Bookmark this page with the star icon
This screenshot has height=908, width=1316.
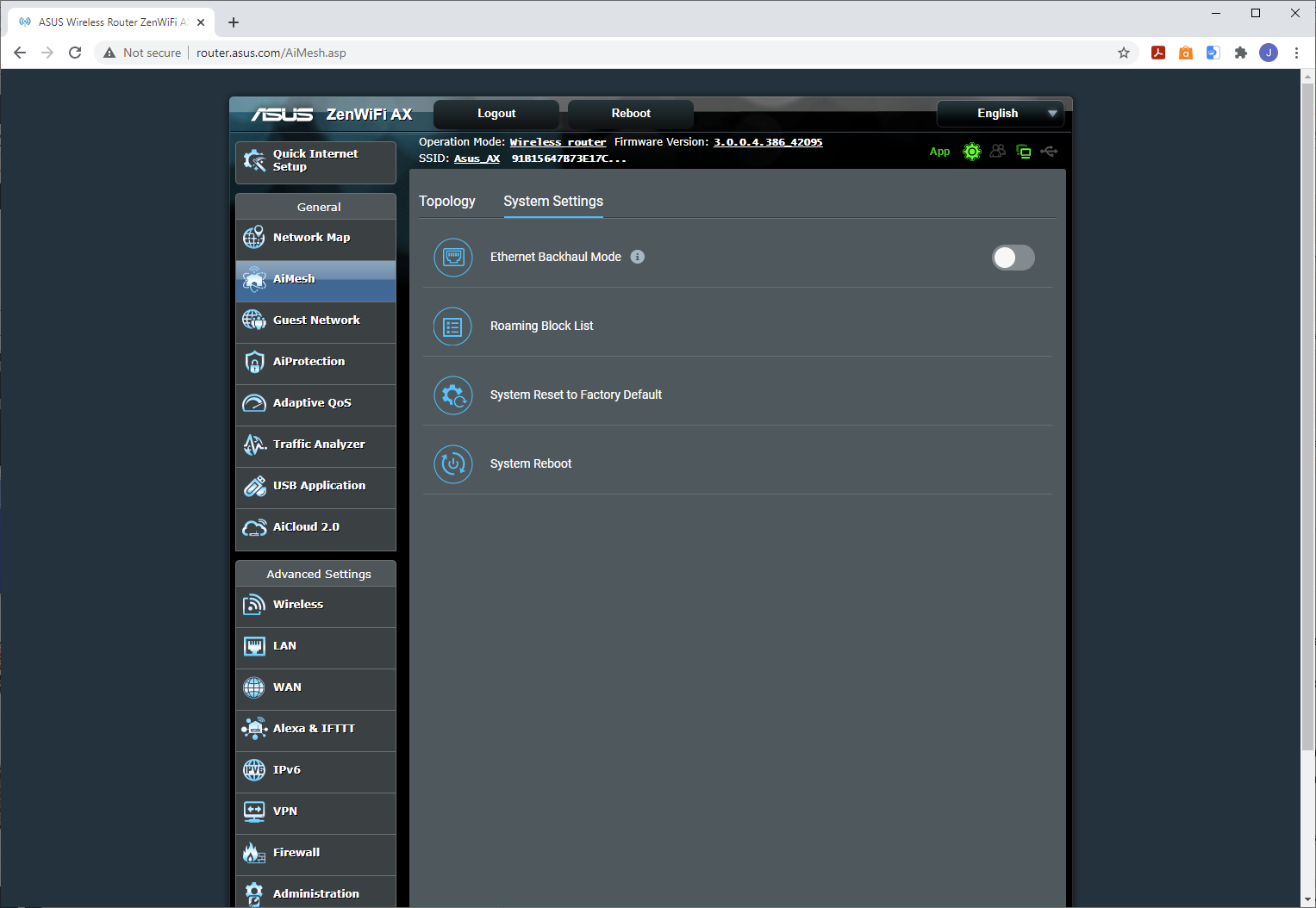pyautogui.click(x=1124, y=53)
